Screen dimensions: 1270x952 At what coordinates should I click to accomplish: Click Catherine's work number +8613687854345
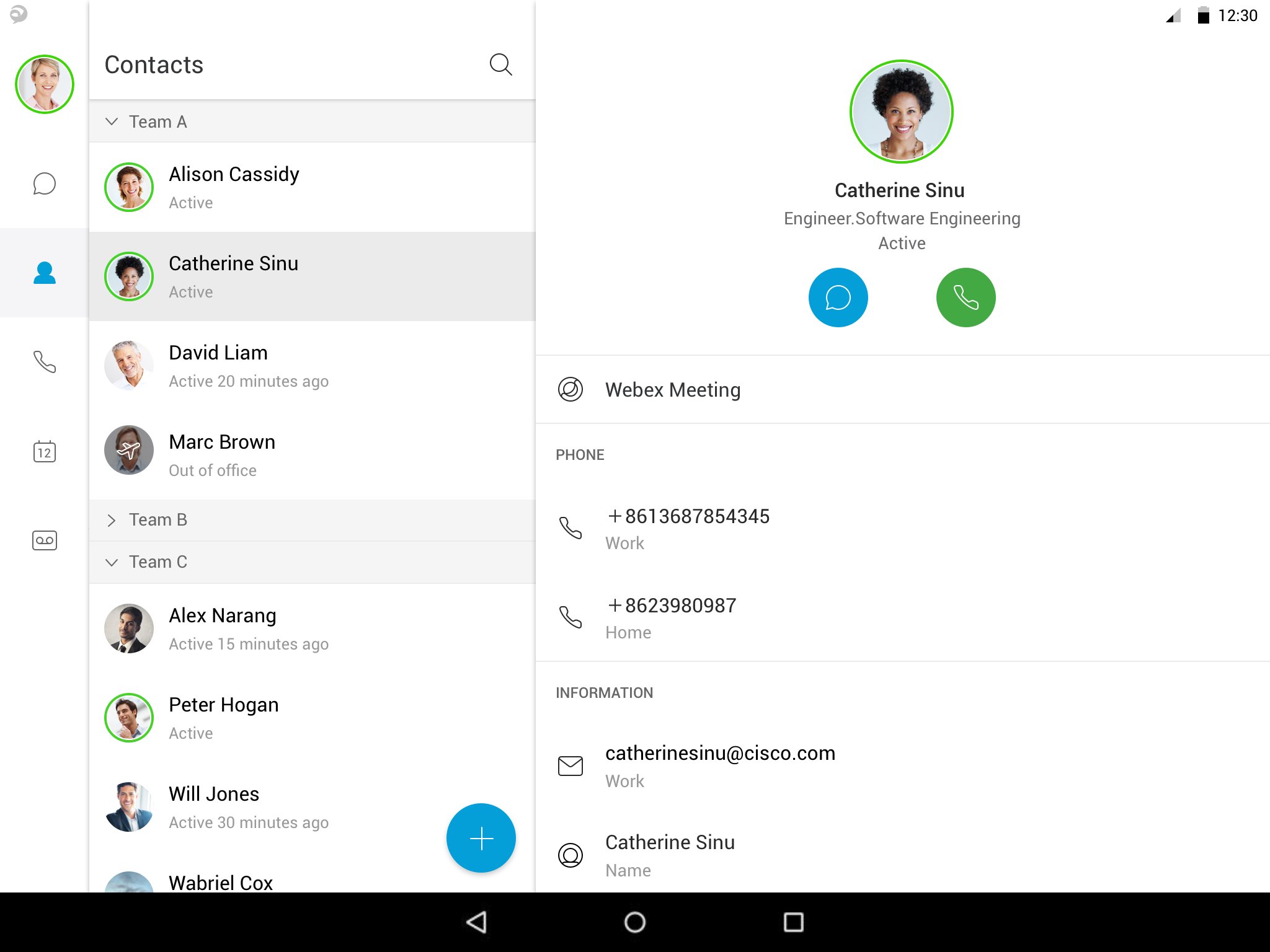pyautogui.click(x=689, y=516)
